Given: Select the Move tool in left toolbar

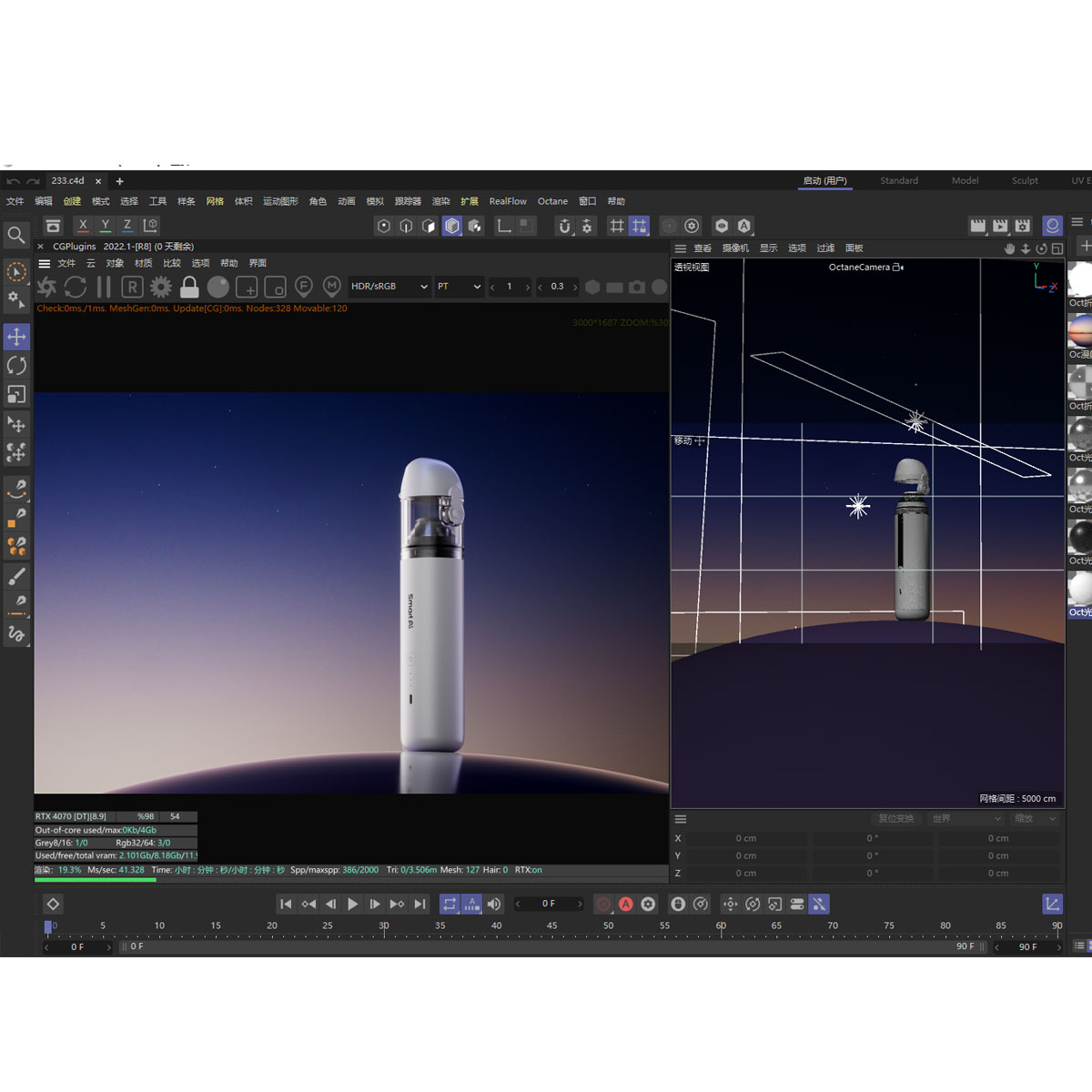Looking at the screenshot, I should (x=16, y=337).
